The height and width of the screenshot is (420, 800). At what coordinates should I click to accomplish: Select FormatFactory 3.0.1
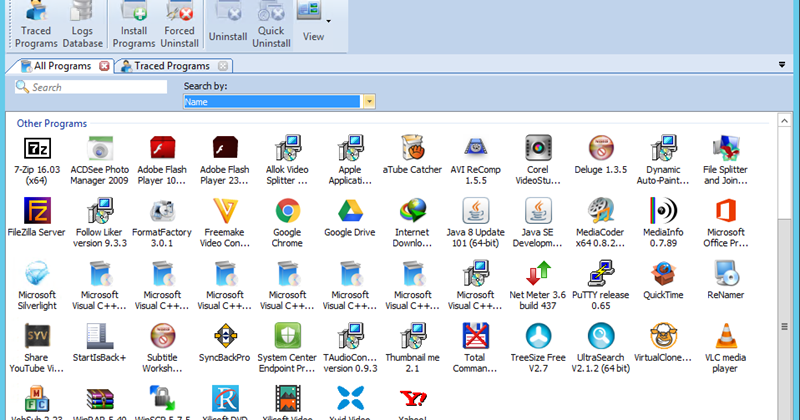(x=162, y=223)
